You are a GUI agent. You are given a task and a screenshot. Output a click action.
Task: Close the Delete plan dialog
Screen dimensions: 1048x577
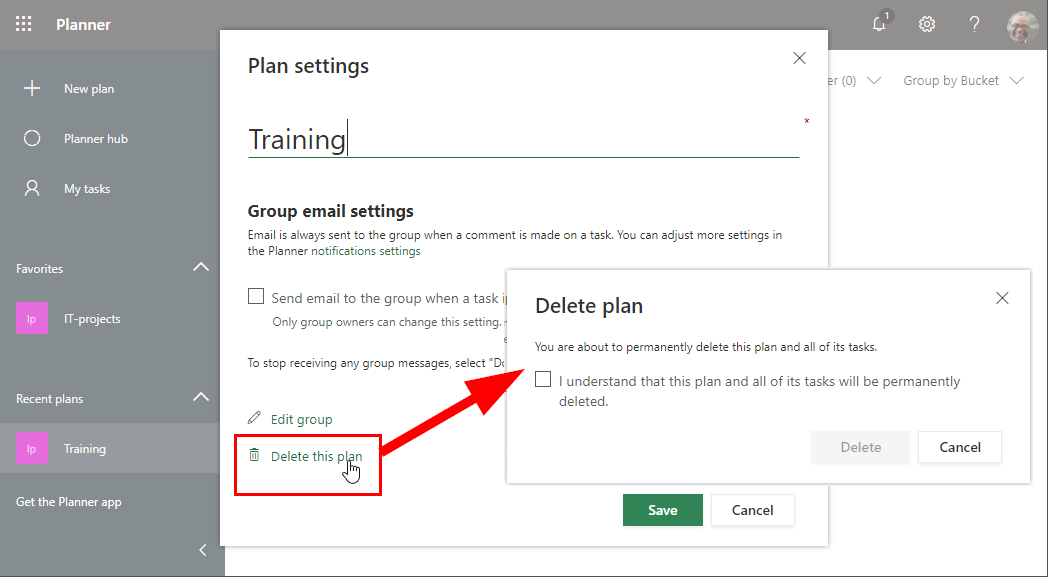click(x=1002, y=298)
